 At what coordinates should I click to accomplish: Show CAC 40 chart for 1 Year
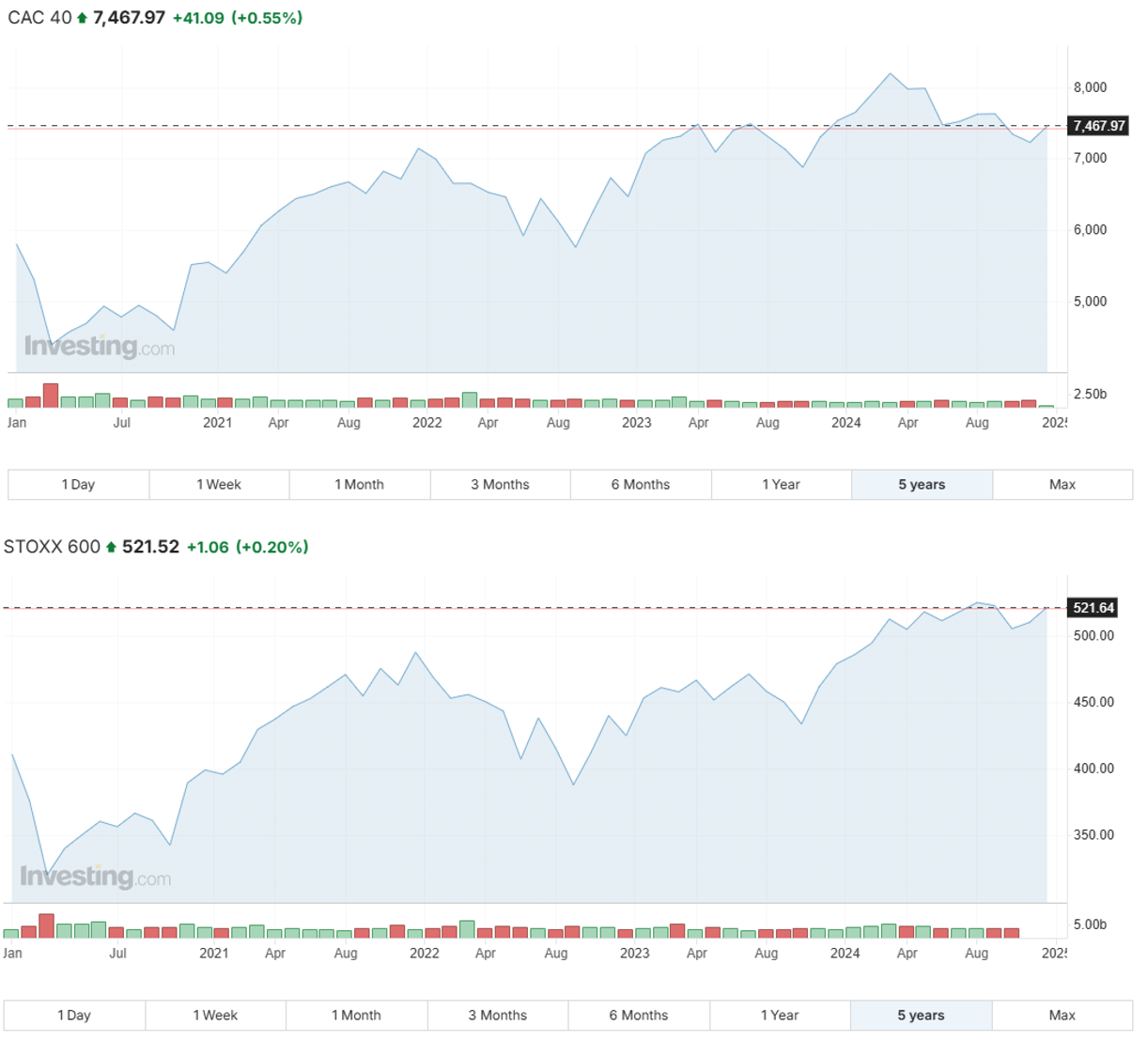pyautogui.click(x=782, y=485)
